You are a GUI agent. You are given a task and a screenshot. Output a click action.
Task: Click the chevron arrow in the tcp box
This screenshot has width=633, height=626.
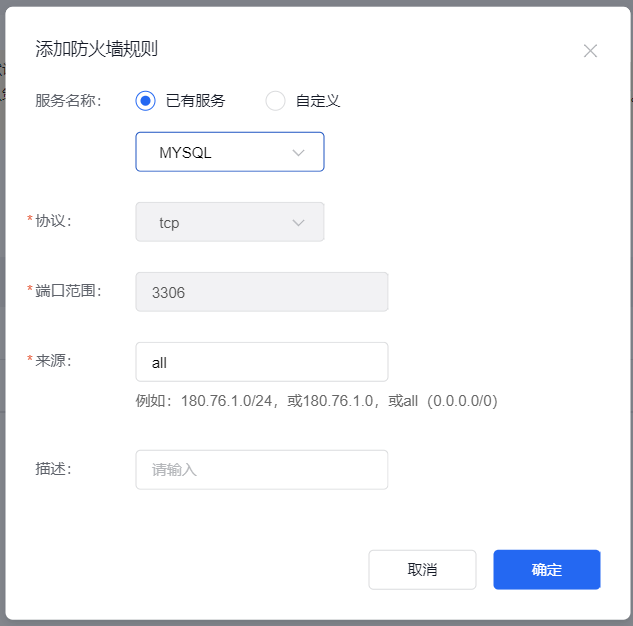click(x=298, y=223)
